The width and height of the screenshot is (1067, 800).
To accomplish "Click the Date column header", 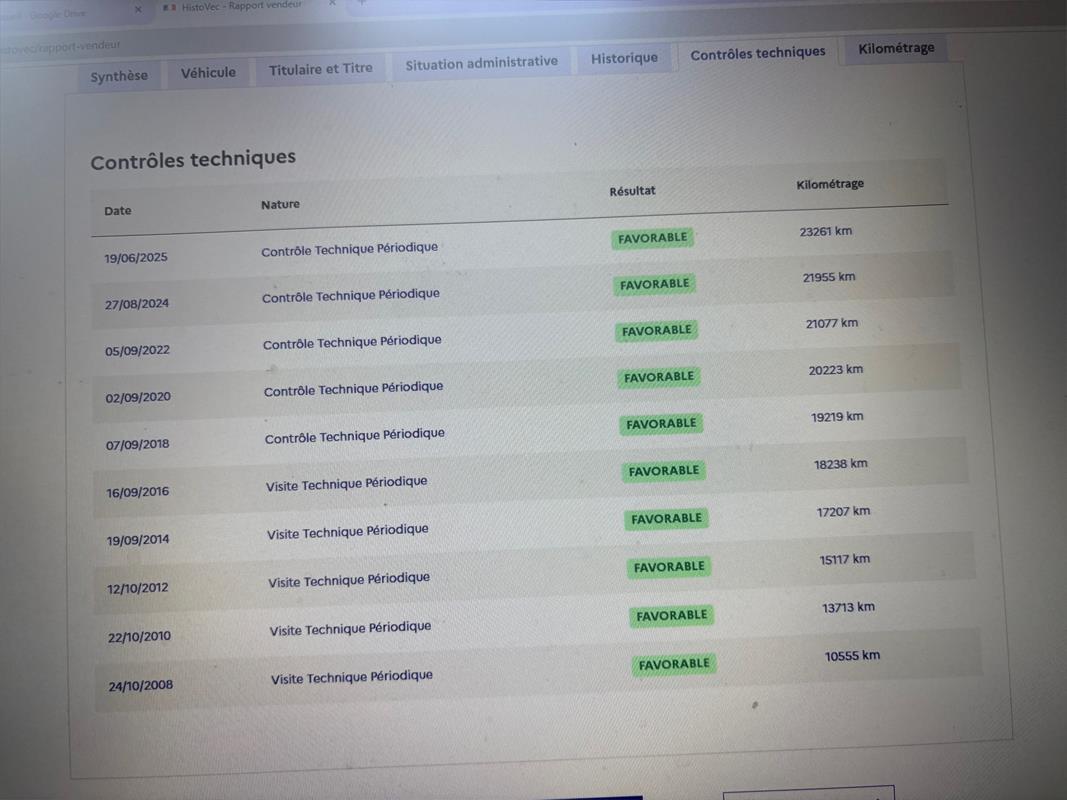I will click(x=118, y=211).
